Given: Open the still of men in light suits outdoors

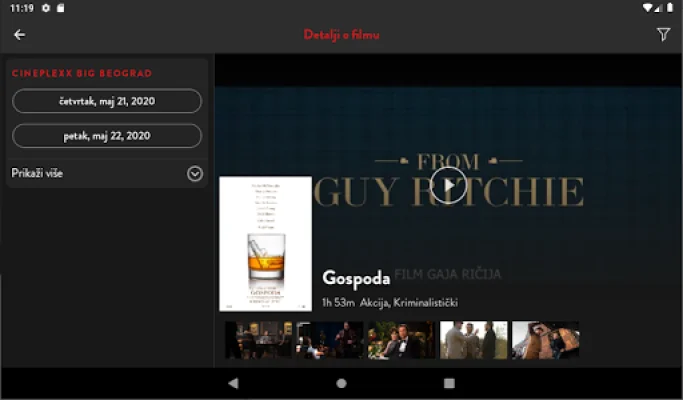Looking at the screenshot, I should [474, 340].
